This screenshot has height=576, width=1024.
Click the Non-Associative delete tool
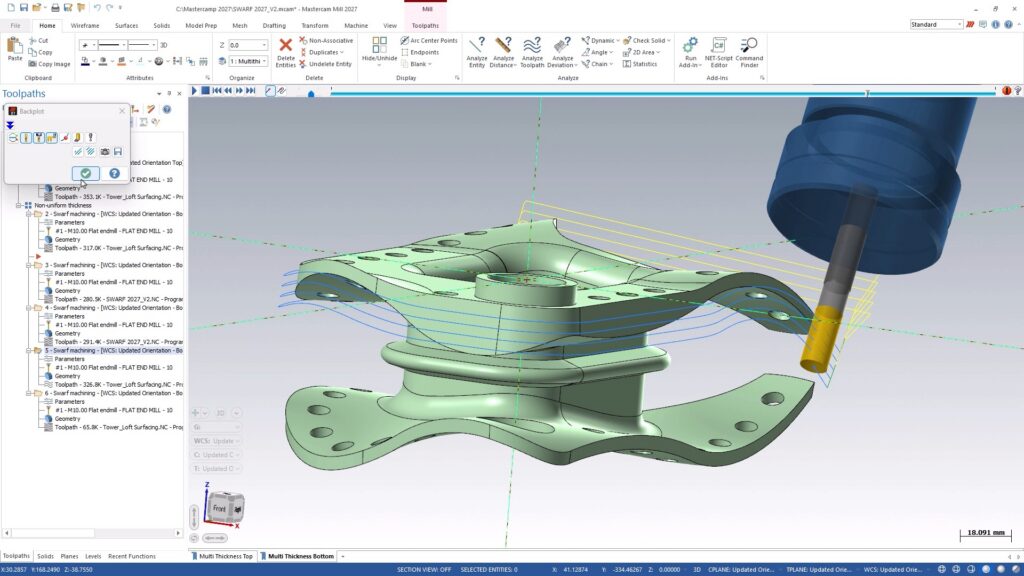tap(326, 40)
